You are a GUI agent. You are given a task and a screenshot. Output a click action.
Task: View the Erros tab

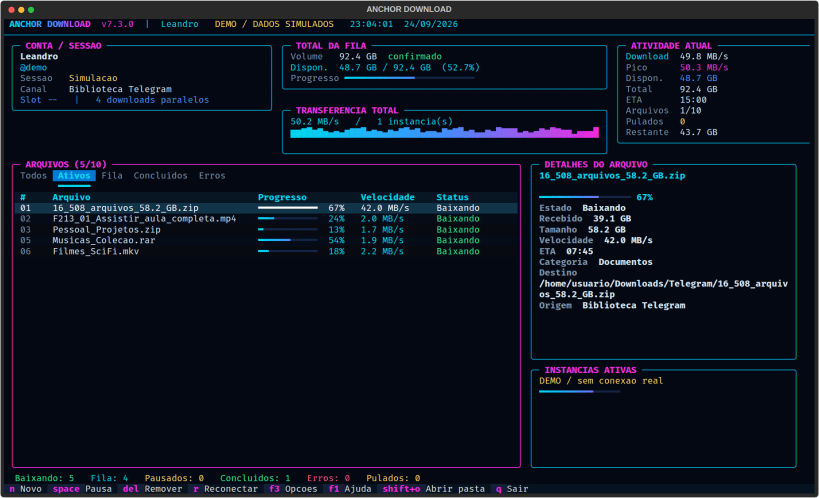point(212,176)
